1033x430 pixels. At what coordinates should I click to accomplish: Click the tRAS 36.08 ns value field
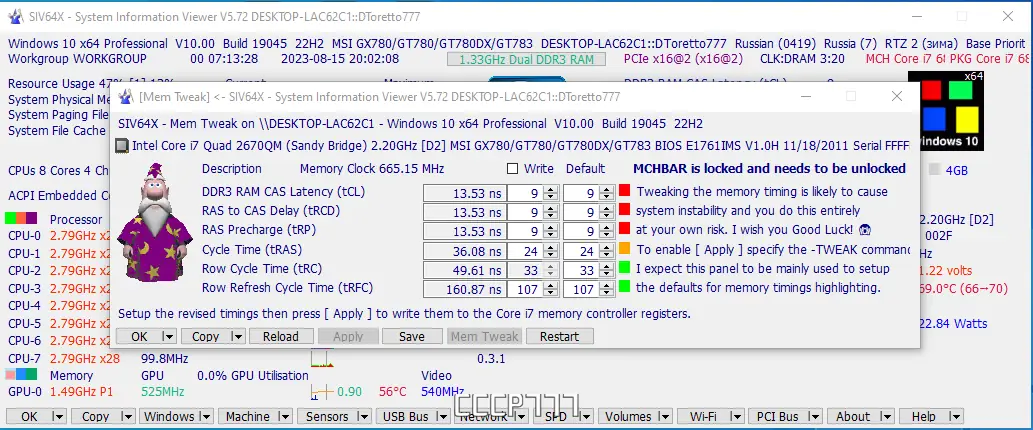(x=464, y=251)
